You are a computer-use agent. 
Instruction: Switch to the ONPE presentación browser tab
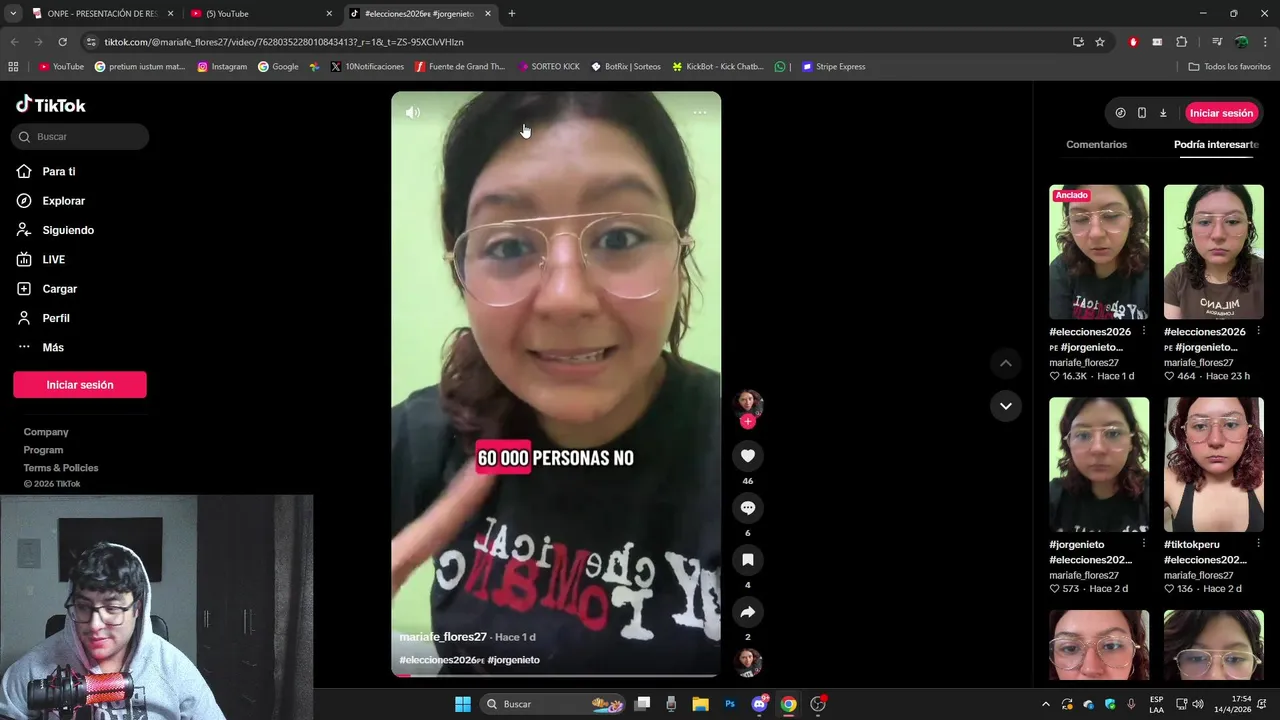point(103,14)
